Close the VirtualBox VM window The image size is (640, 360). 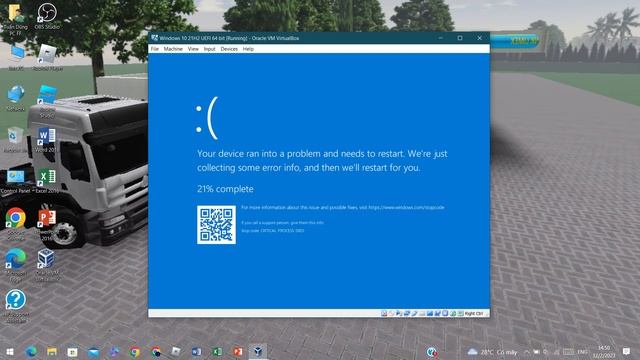[x=480, y=38]
